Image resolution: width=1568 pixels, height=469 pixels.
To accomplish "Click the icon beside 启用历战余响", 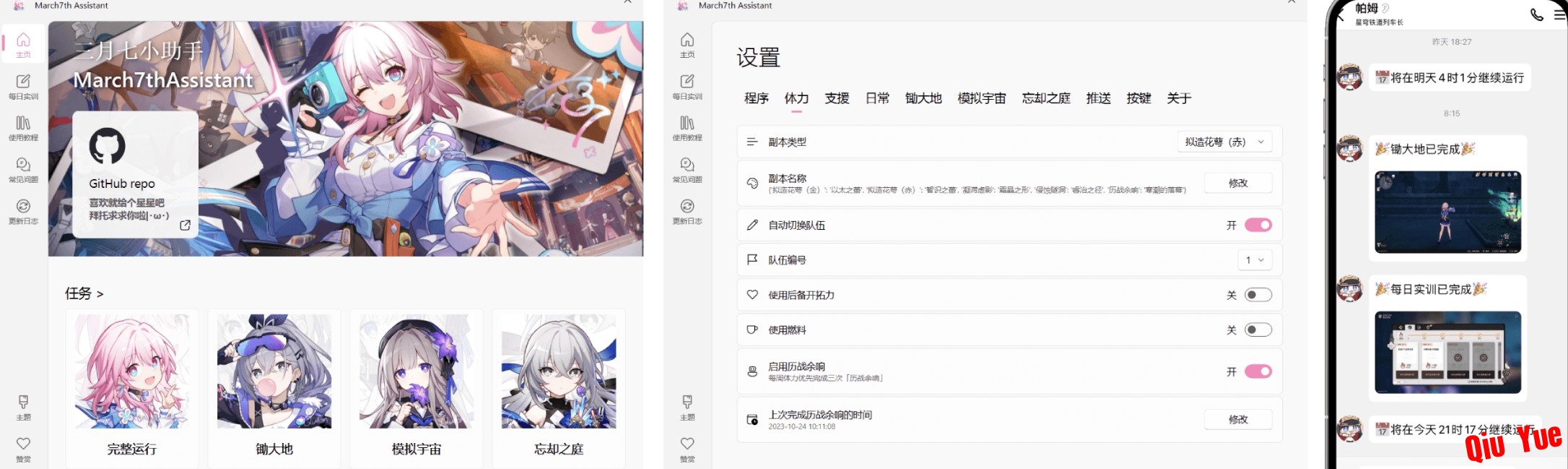I will coord(752,371).
